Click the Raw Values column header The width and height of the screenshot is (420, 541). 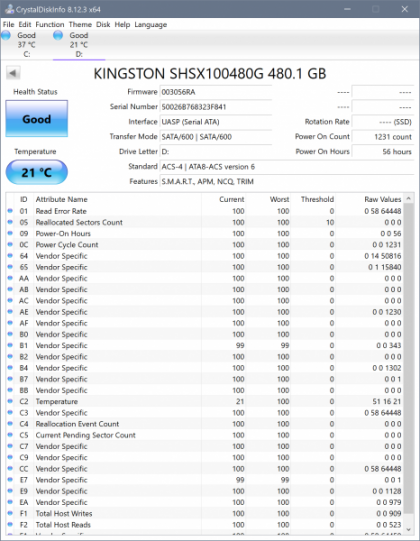click(x=383, y=199)
